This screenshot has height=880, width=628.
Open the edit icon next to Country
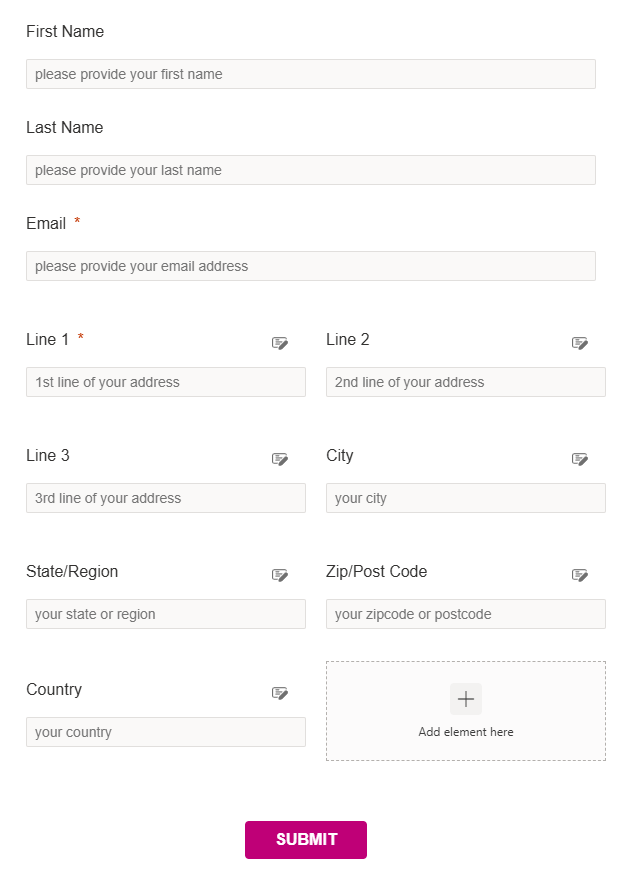coord(280,693)
